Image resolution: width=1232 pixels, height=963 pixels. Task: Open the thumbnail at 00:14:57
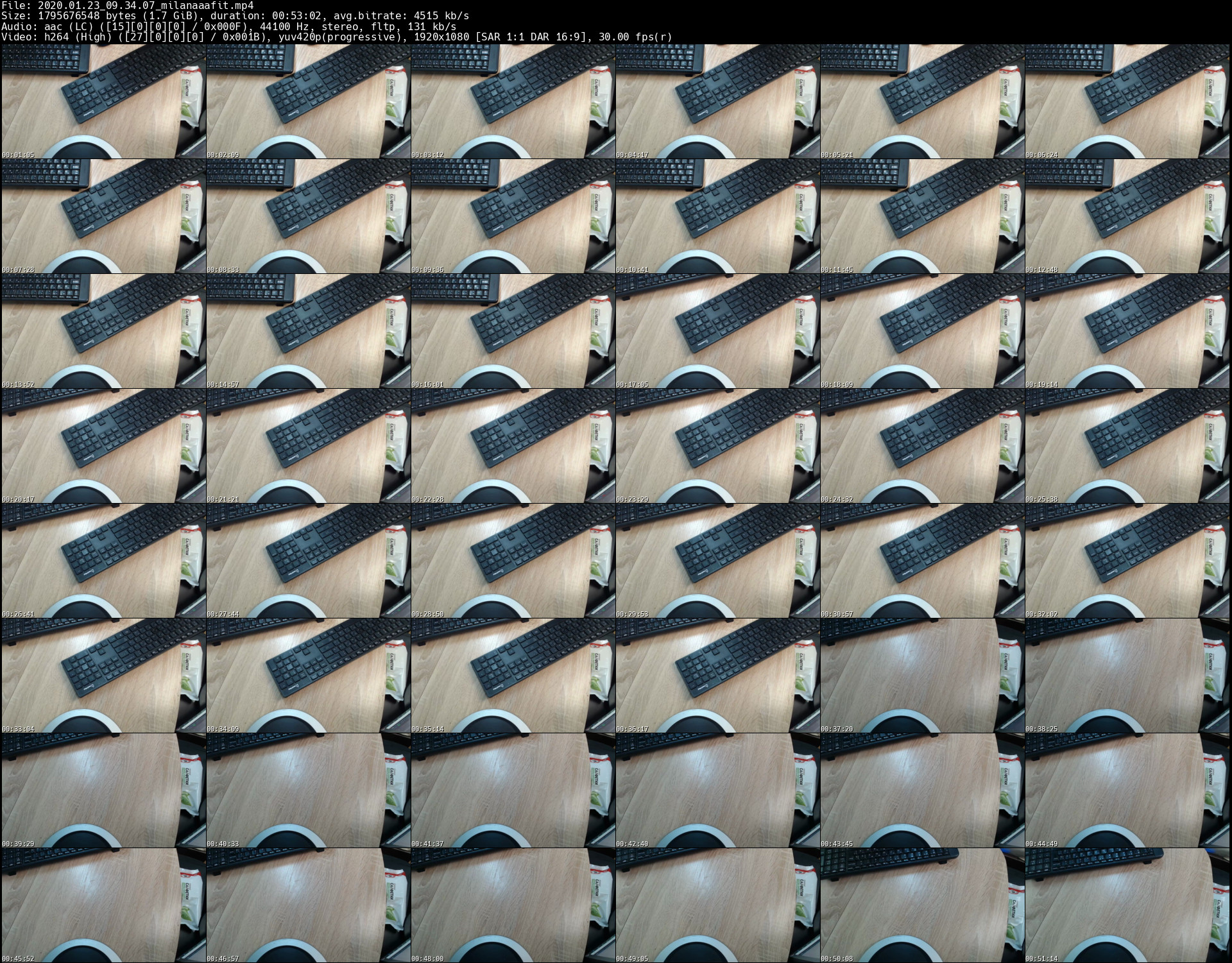[308, 331]
